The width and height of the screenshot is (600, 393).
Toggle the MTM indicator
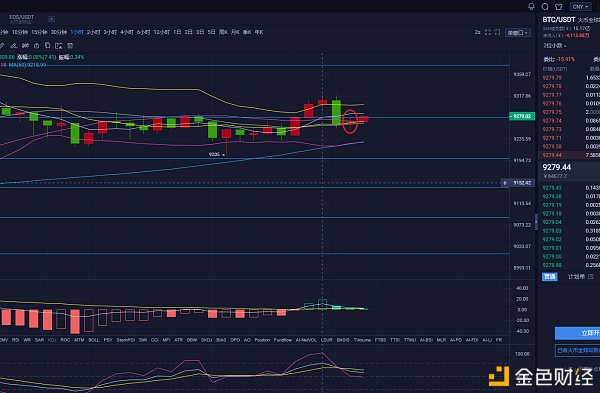pyautogui.click(x=79, y=340)
